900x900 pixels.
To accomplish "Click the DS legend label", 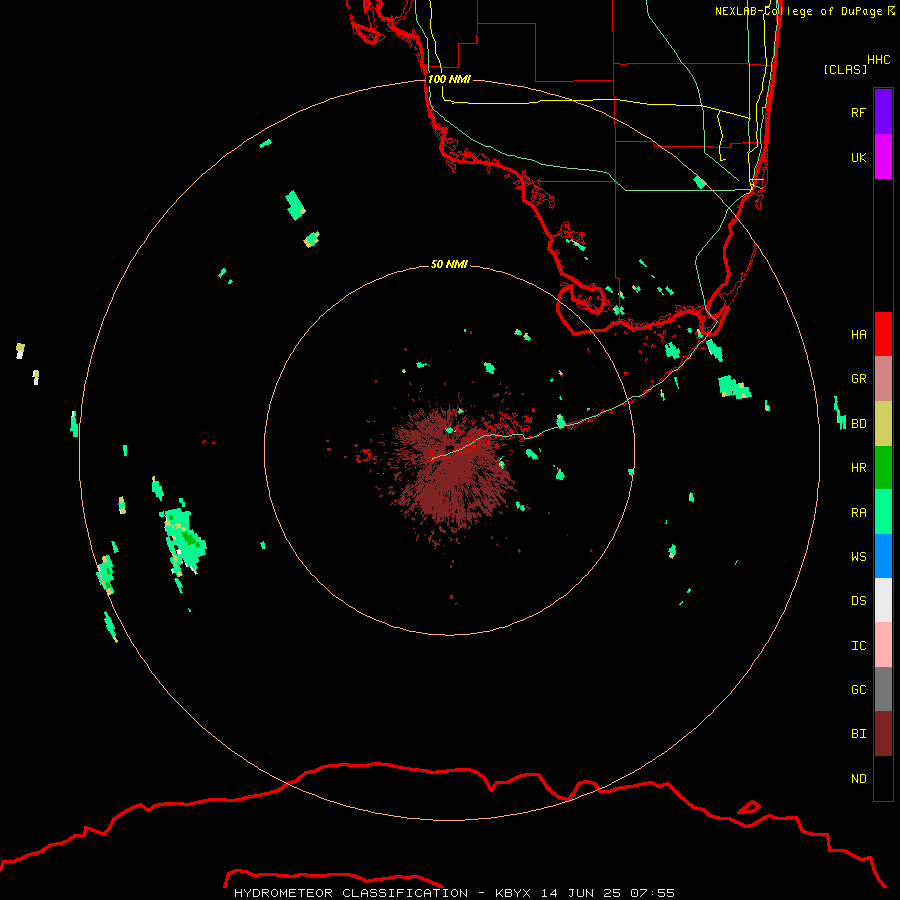I will (x=858, y=601).
